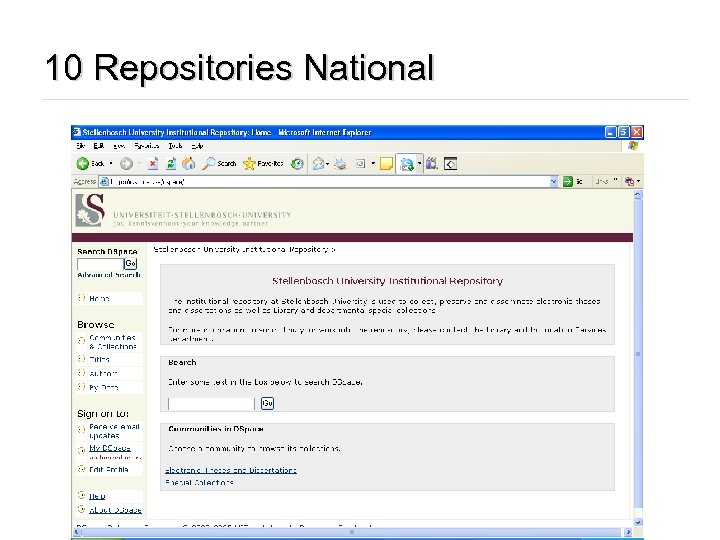
Task: Click the Stop page loading icon
Action: click(153, 163)
